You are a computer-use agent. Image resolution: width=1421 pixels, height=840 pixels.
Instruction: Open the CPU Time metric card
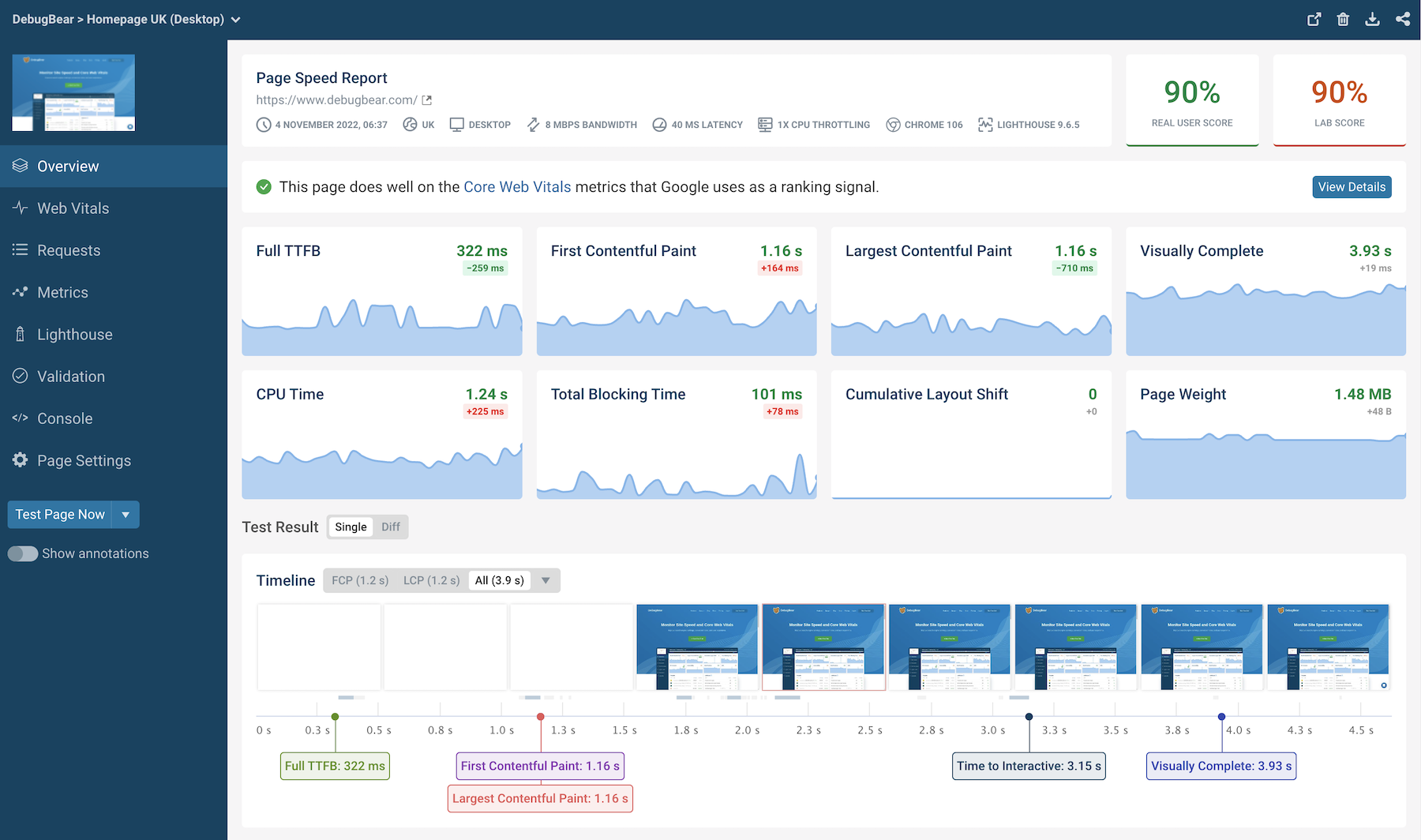click(382, 435)
